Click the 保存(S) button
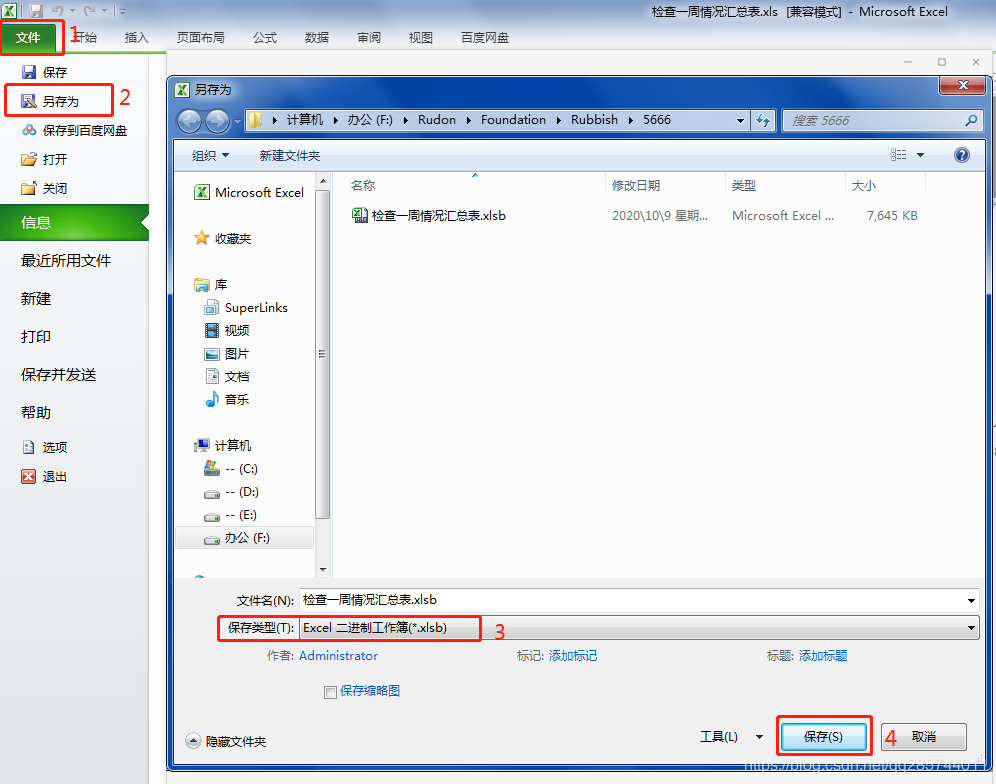996x784 pixels. point(823,737)
